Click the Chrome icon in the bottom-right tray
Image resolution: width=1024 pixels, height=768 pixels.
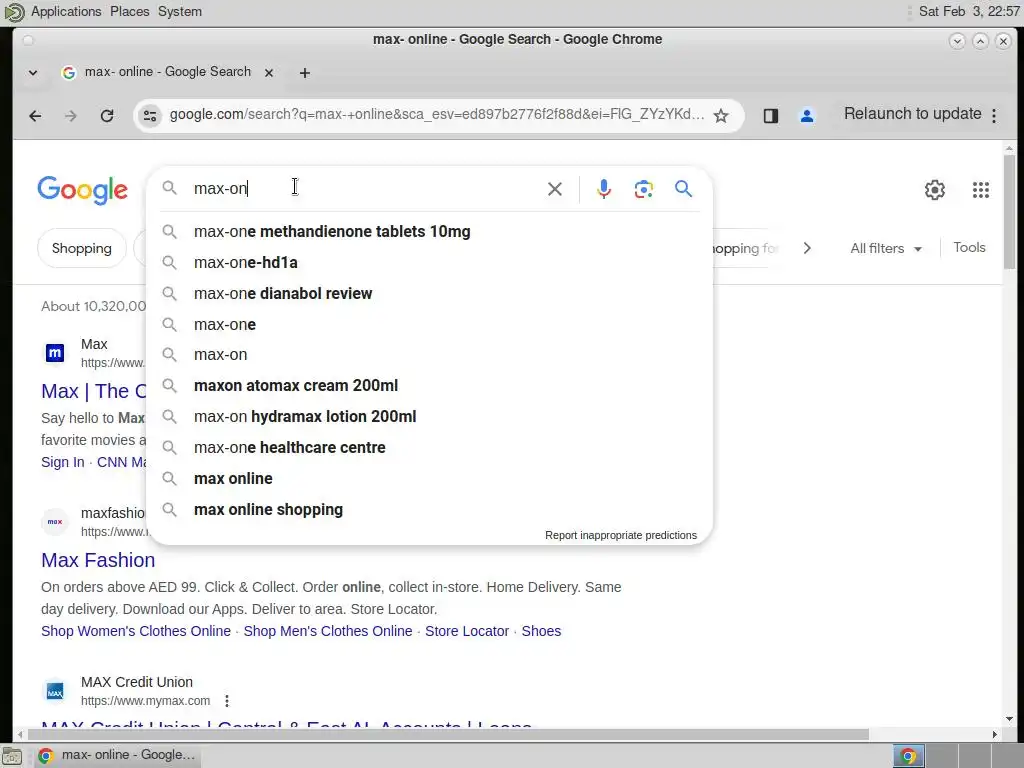pos(908,756)
